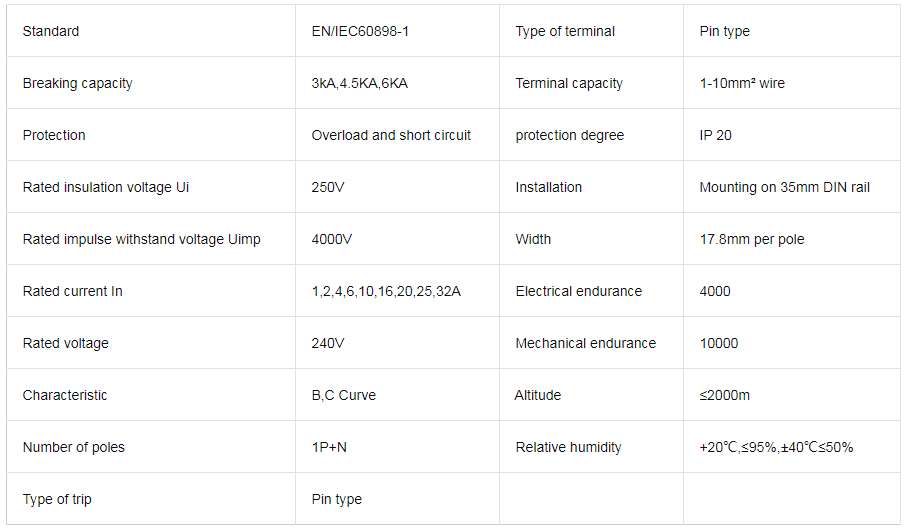This screenshot has height=531, width=908.
Task: Select the rated current list 1,2,4,6,10,16,20,25,32A
Action: click(x=386, y=291)
